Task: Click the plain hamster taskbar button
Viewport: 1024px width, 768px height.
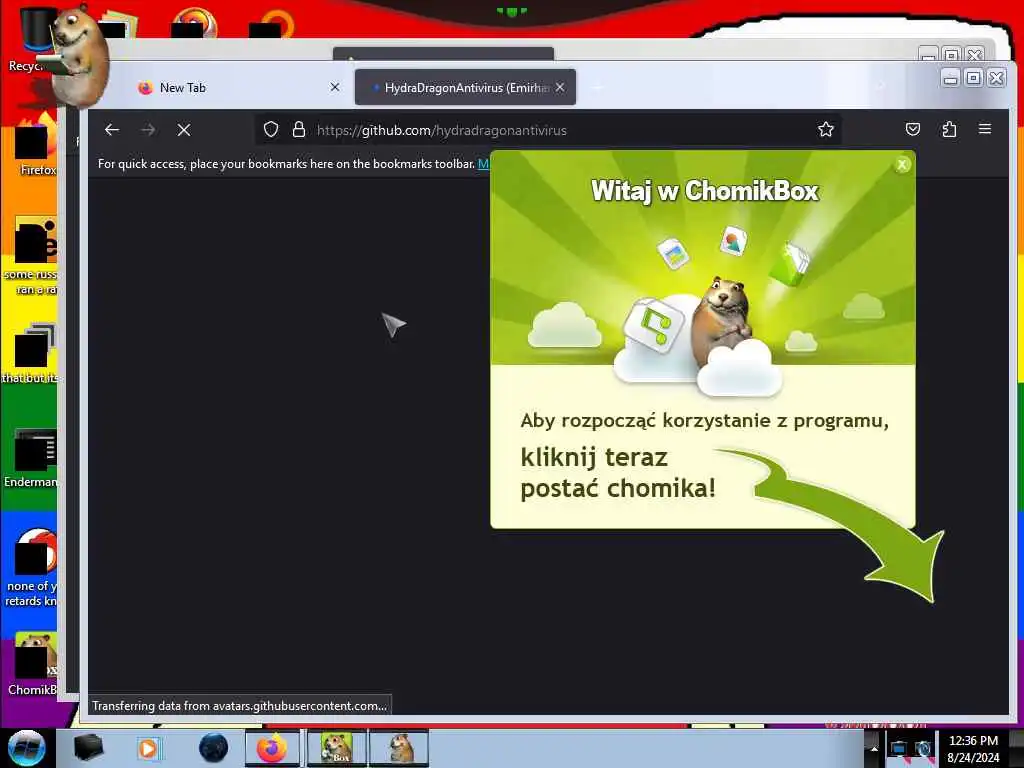Action: [x=399, y=748]
